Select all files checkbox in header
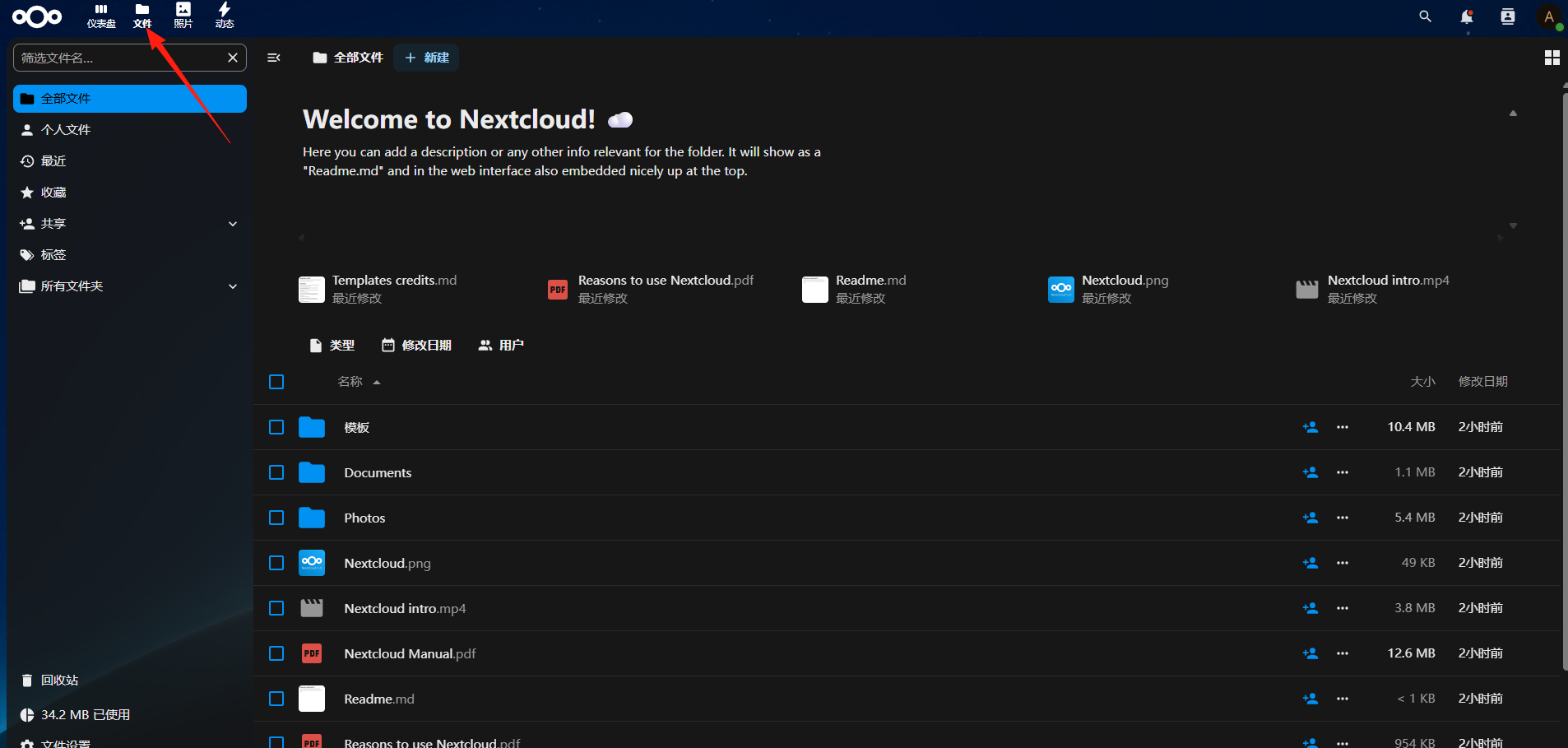Screen dimensions: 1568x748 click(x=276, y=382)
